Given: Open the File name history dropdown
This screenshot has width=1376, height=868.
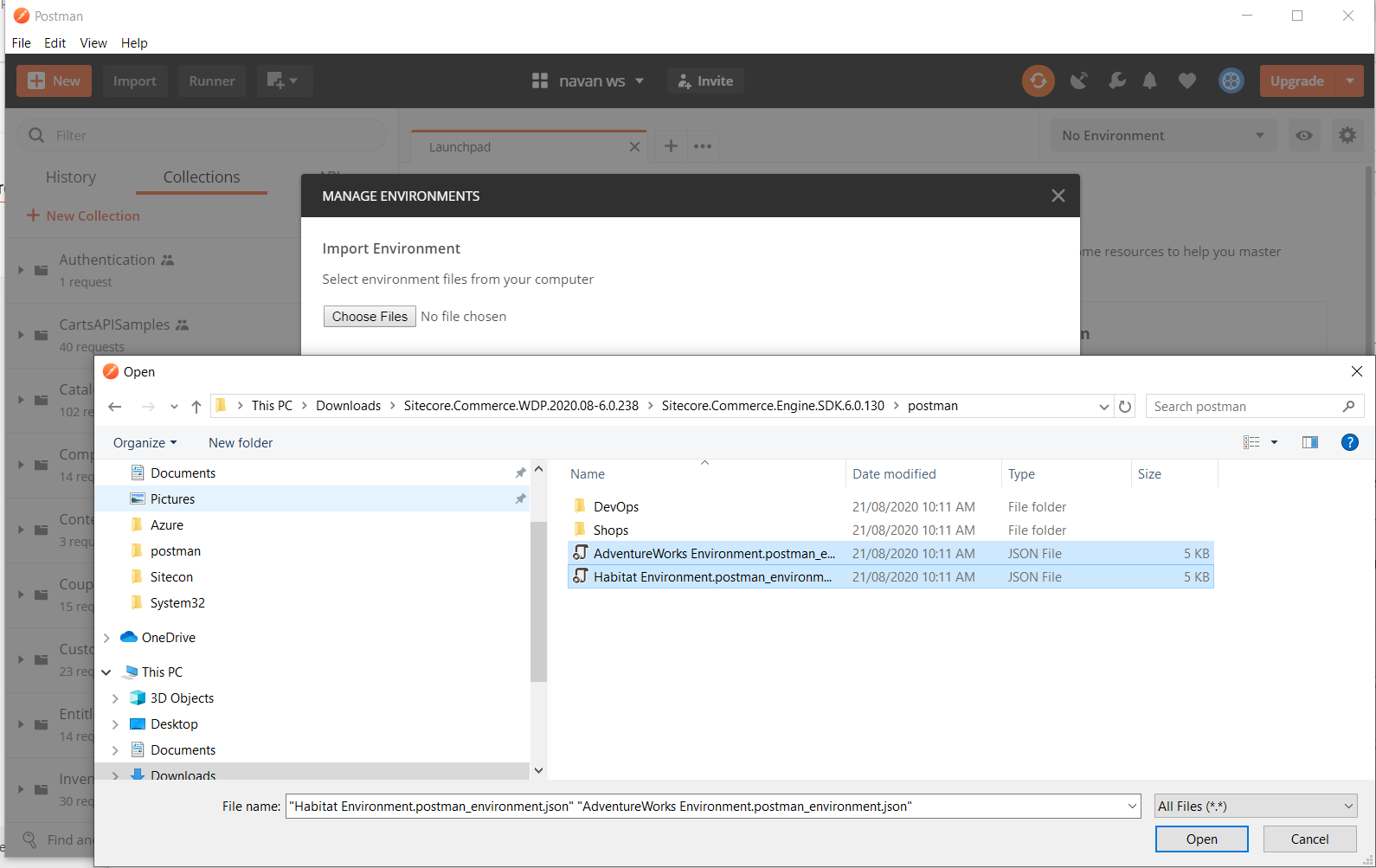Looking at the screenshot, I should pyautogui.click(x=1132, y=806).
